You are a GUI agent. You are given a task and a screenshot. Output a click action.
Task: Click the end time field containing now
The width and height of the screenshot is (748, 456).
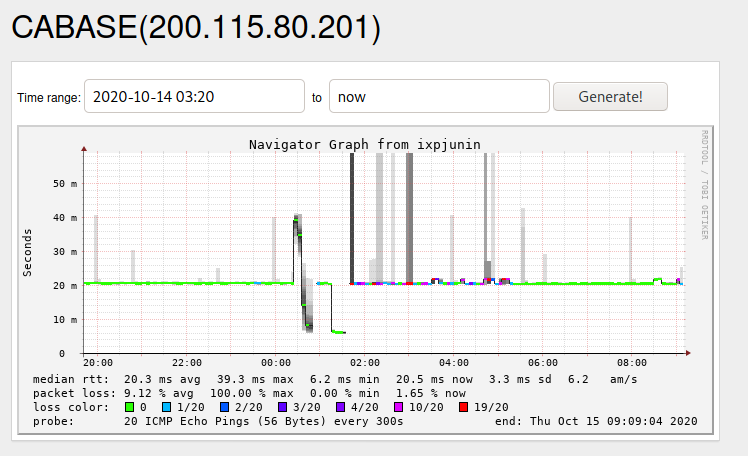point(439,97)
